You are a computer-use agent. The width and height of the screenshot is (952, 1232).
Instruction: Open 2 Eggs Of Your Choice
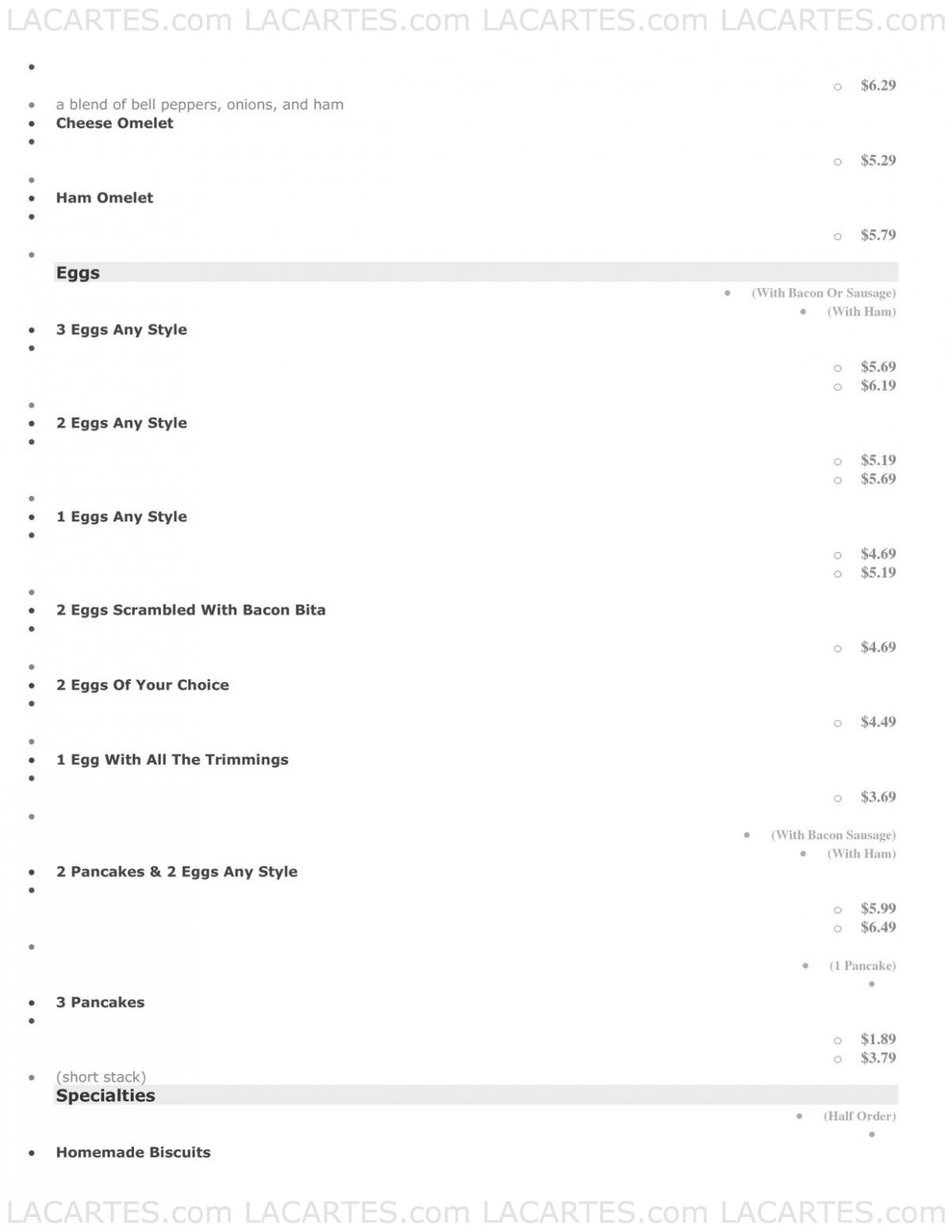(x=142, y=685)
